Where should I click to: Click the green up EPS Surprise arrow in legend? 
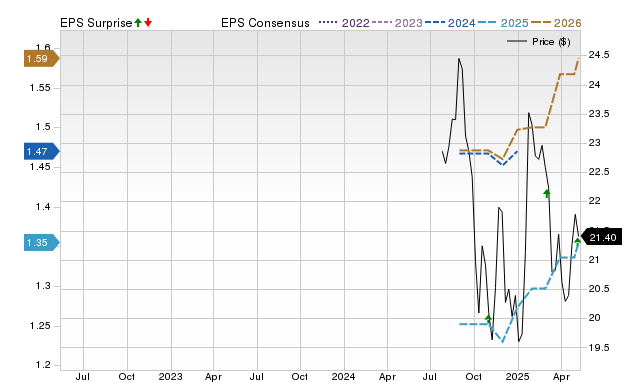[138, 23]
